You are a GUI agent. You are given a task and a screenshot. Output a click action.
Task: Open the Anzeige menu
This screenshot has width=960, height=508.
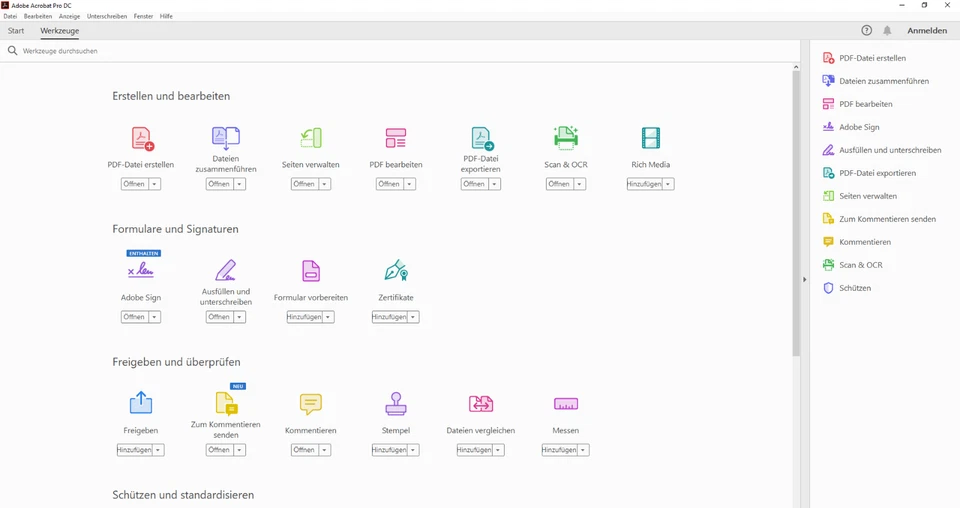pos(69,17)
